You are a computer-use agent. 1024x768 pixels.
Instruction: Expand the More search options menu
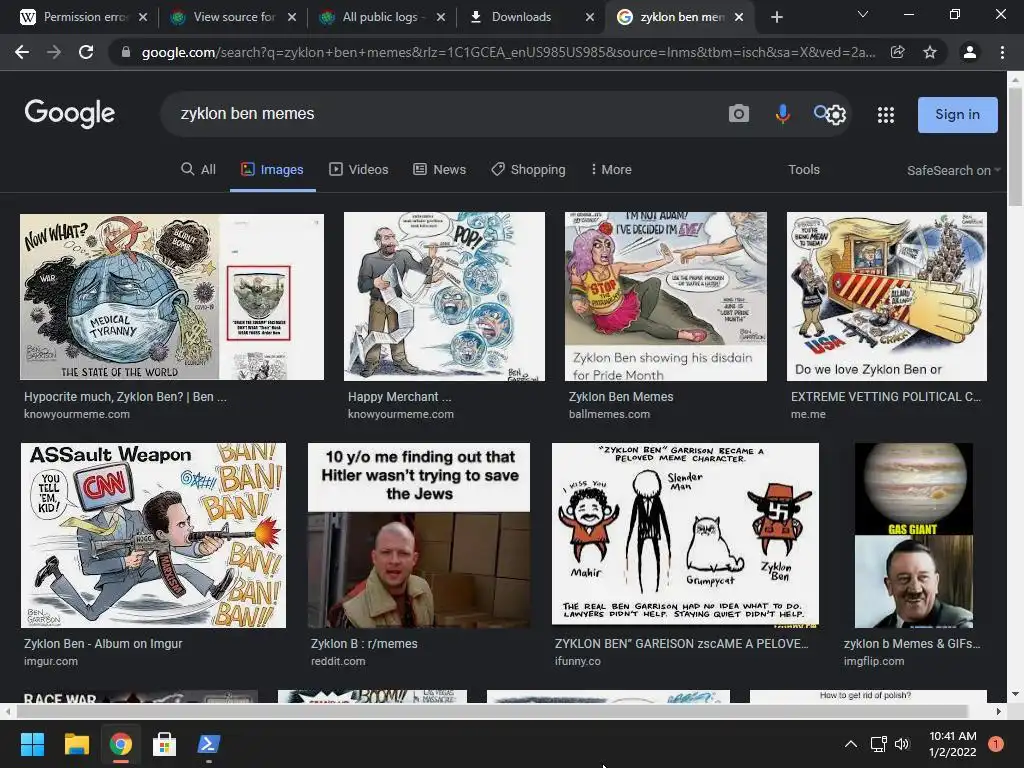pyautogui.click(x=611, y=169)
